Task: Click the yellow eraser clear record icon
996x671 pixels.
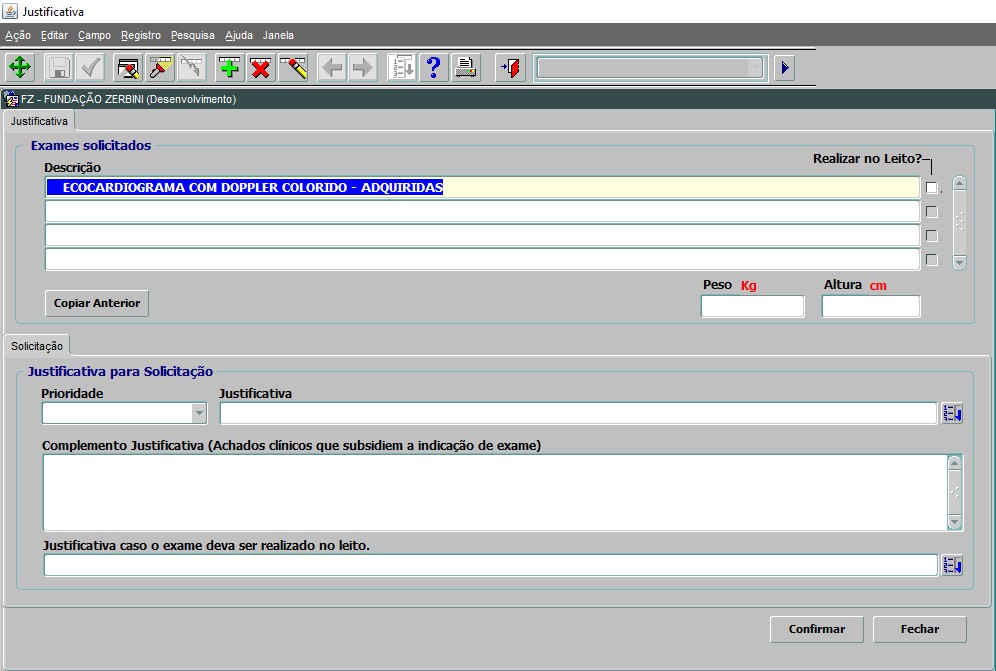Action: (293, 67)
